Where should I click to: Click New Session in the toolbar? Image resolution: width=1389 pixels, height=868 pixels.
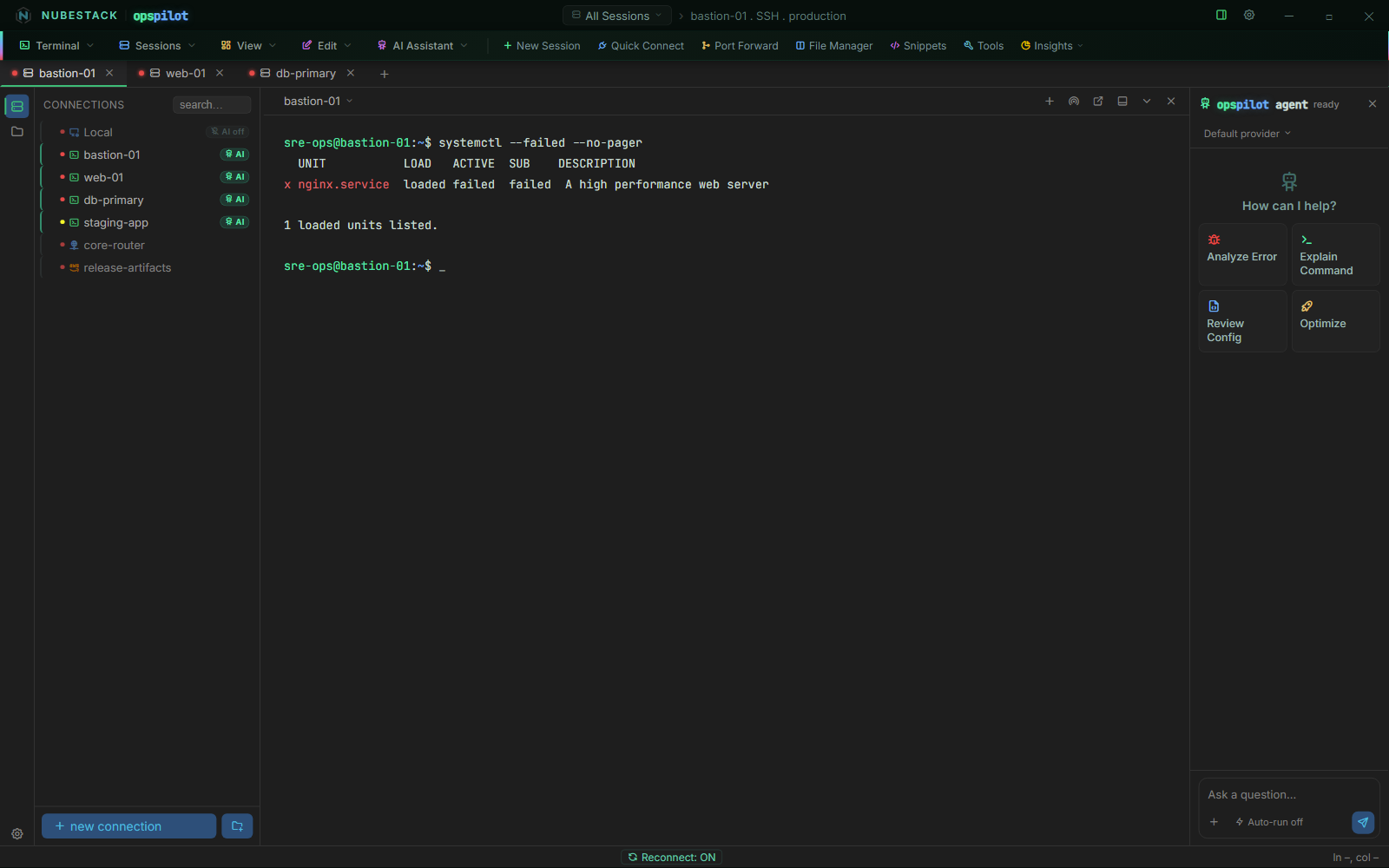[x=542, y=46]
